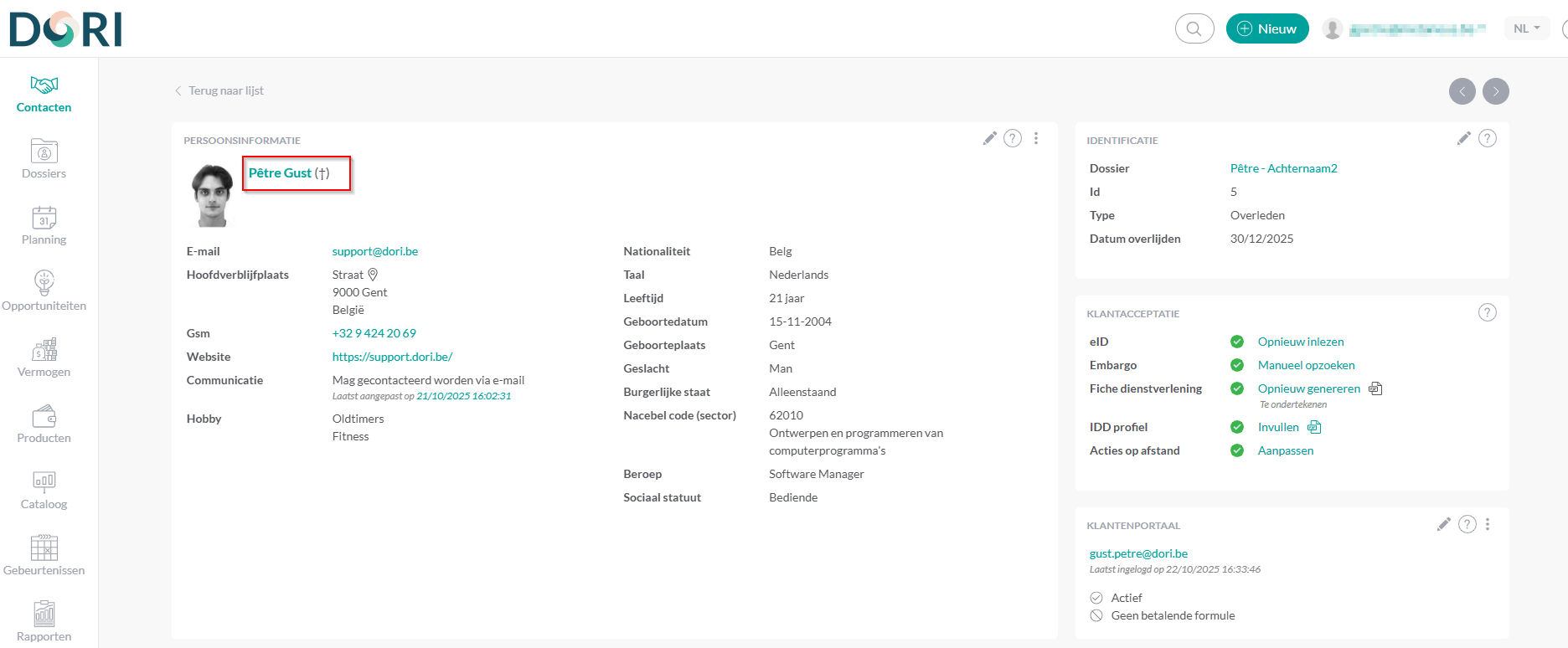Image resolution: width=1568 pixels, height=648 pixels.
Task: Navigate to Planning in sidebar
Action: (44, 225)
